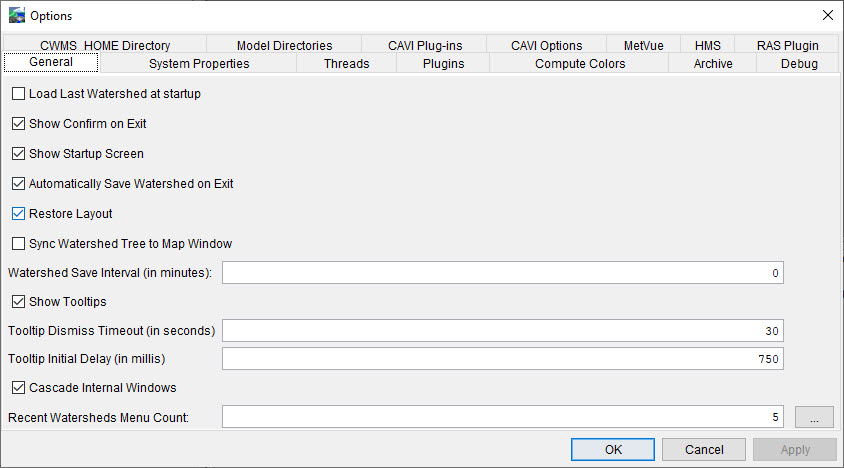844x468 pixels.
Task: Click the 'Watershed Save Interval (in minutes):' label
Action: 110,273
